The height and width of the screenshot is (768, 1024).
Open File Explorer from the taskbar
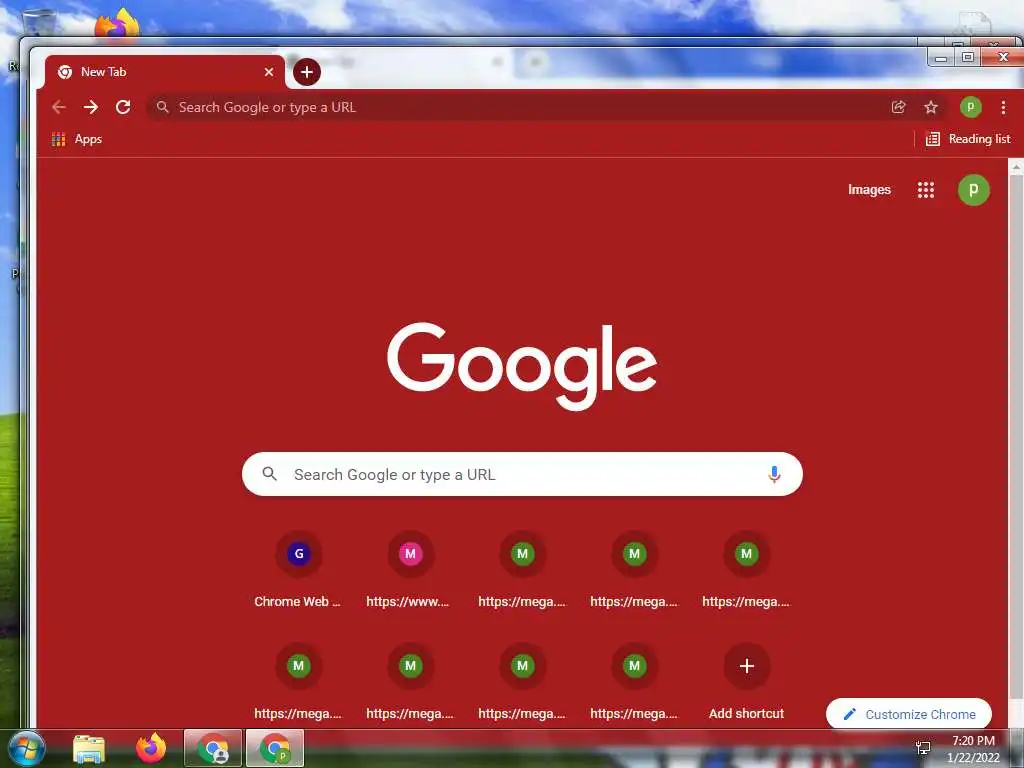(x=89, y=749)
